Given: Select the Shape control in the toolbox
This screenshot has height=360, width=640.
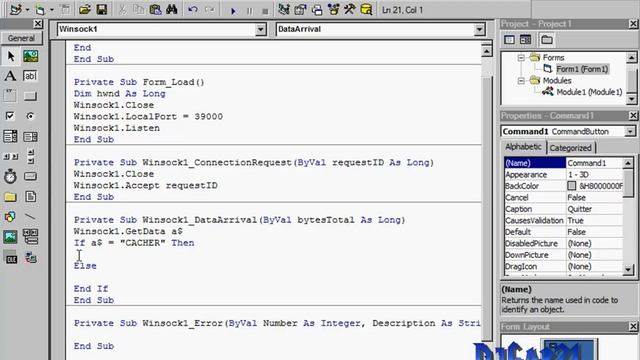Looking at the screenshot, I should tap(11, 217).
